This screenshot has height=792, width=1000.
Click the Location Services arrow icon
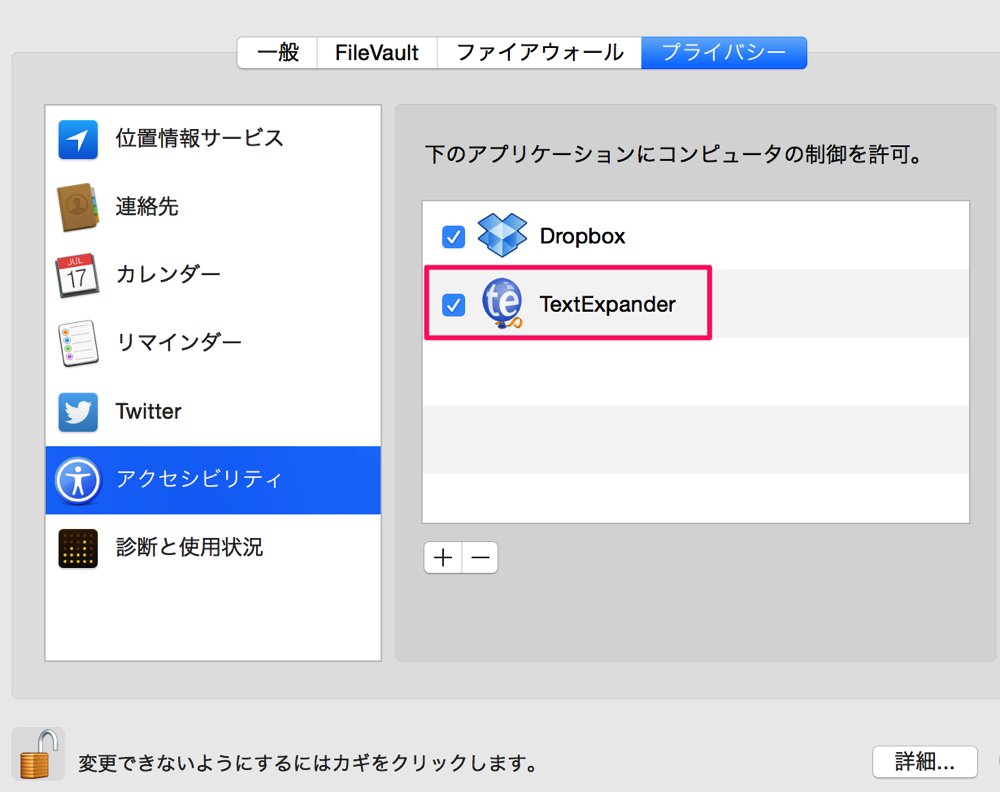(78, 139)
